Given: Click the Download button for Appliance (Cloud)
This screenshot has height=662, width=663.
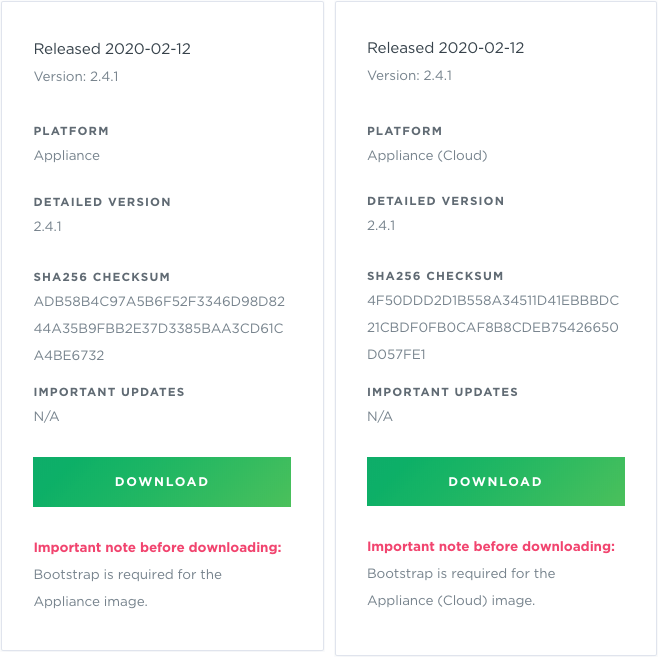Looking at the screenshot, I should click(x=495, y=481).
